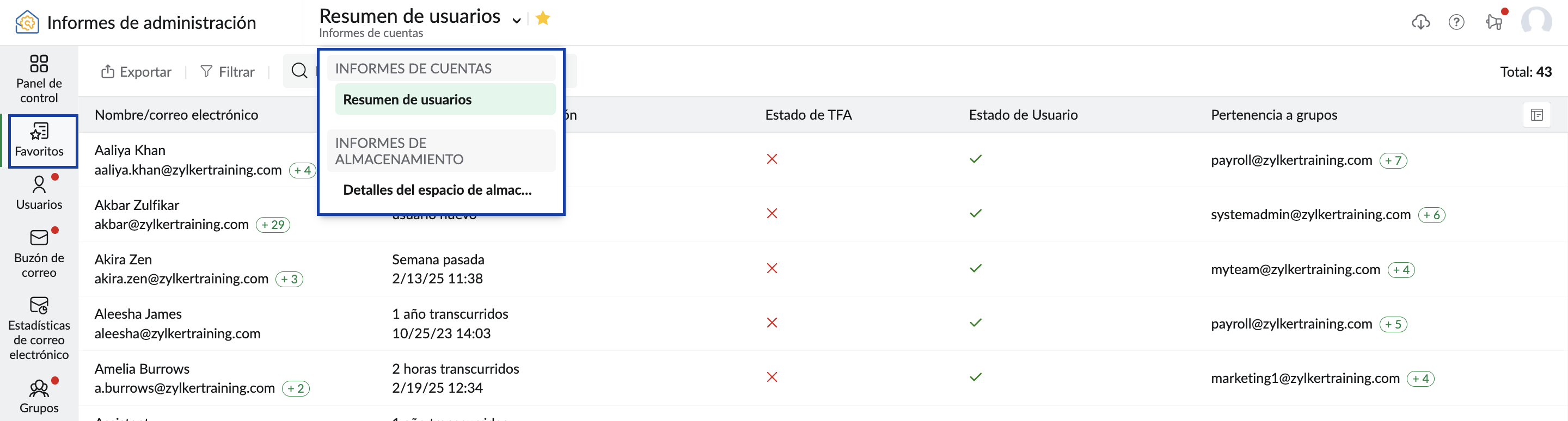Viewport: 1568px width, 421px height.
Task: Open Estadísticas de correo electrónico
Action: pyautogui.click(x=39, y=328)
